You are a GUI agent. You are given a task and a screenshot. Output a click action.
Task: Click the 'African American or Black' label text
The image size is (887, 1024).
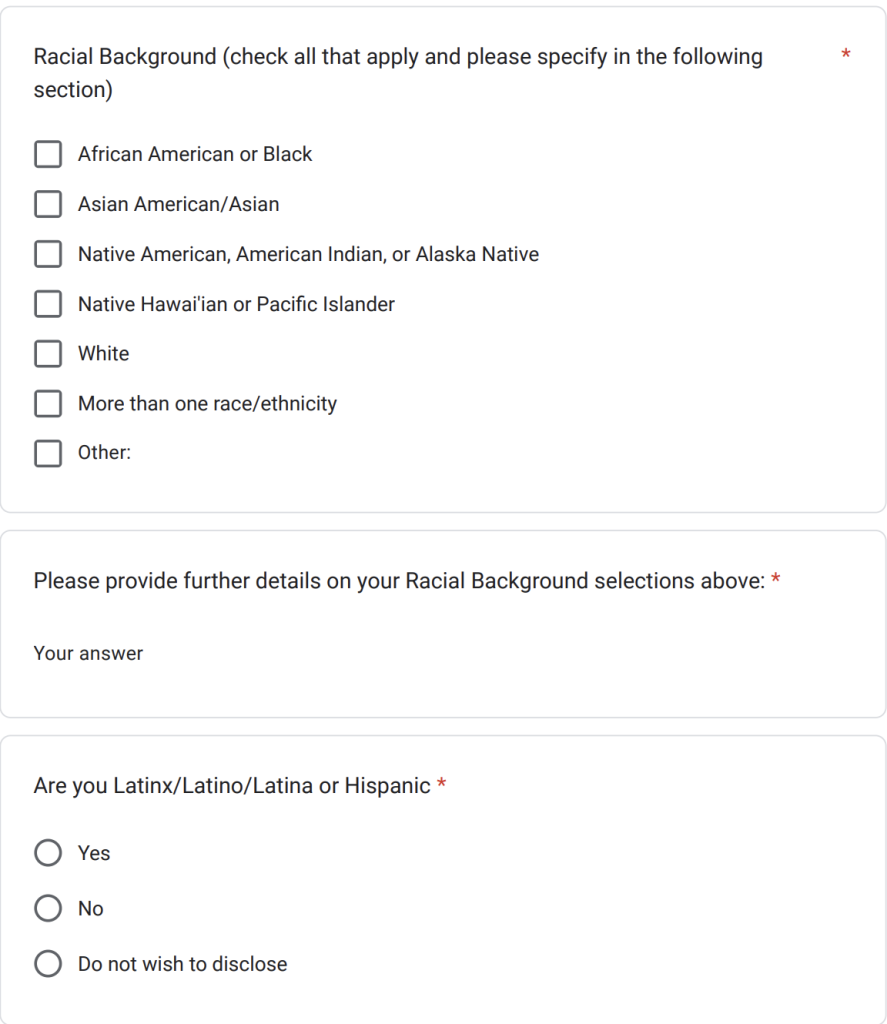tap(195, 154)
